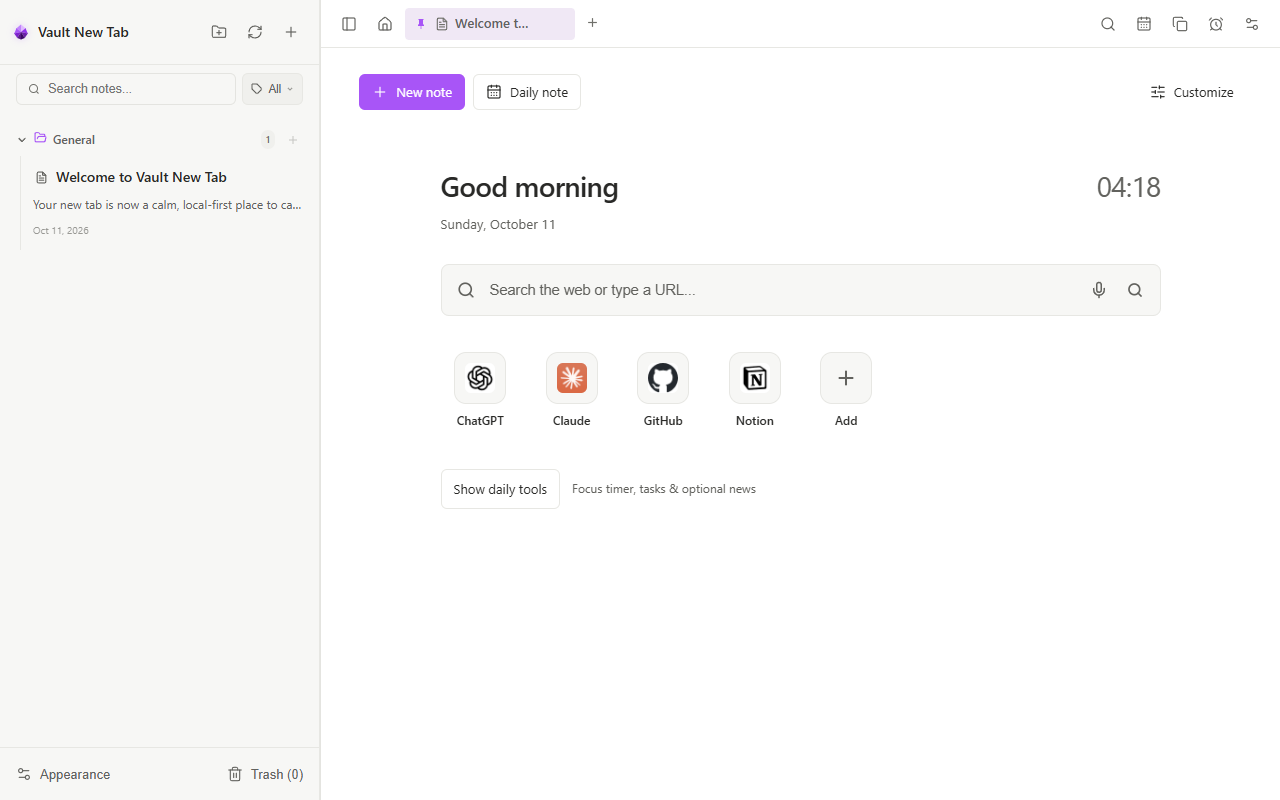Click the Good morning greeting
The image size is (1280, 800).
click(x=529, y=188)
